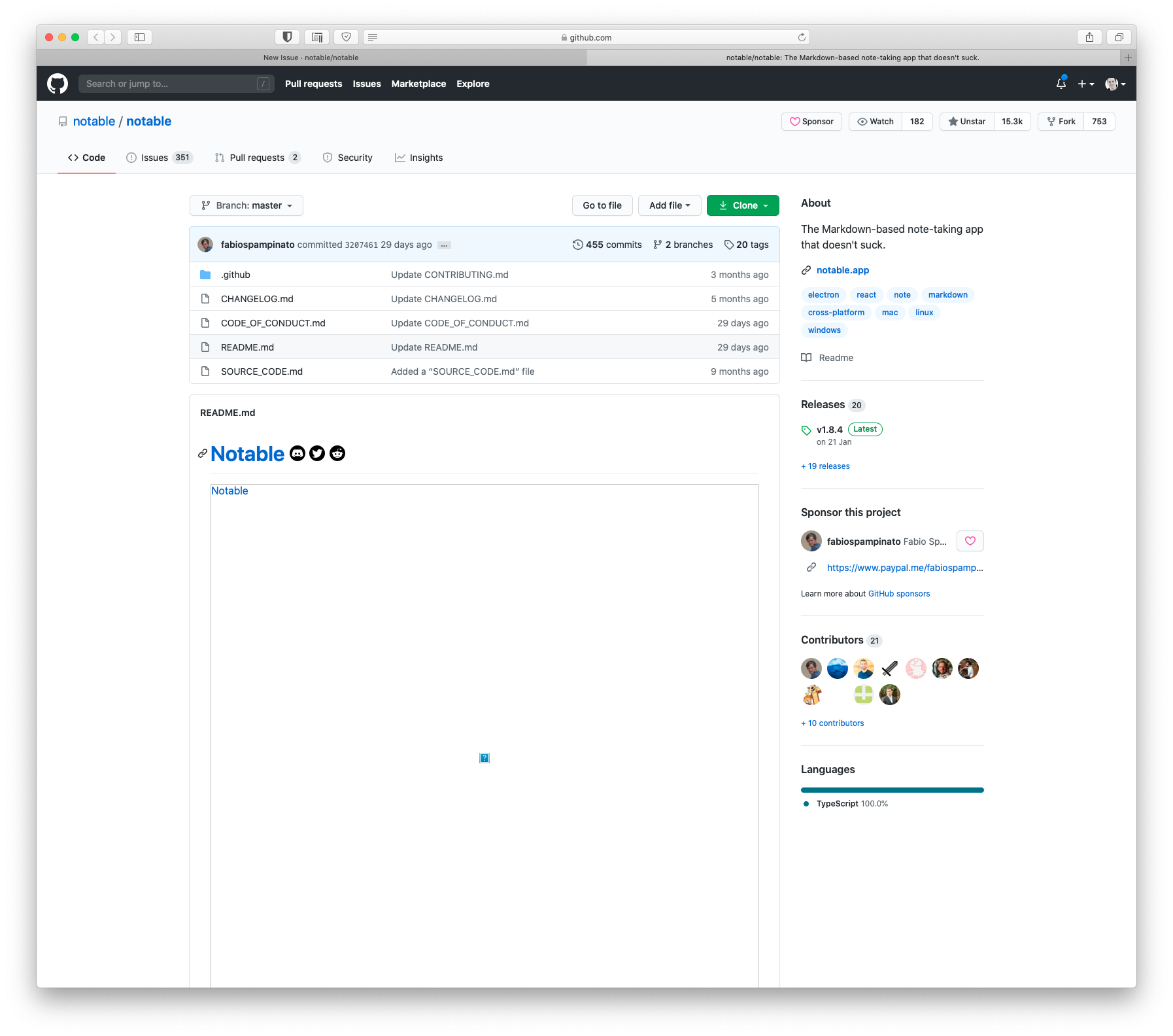This screenshot has height=1036, width=1173.
Task: Switch to the Insights tab
Action: pos(418,158)
